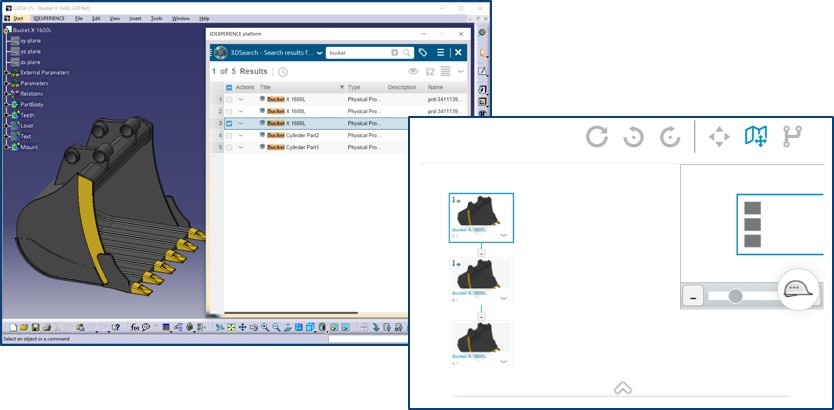
Task: Expand the bottom panel with the up chevrons
Action: (622, 388)
